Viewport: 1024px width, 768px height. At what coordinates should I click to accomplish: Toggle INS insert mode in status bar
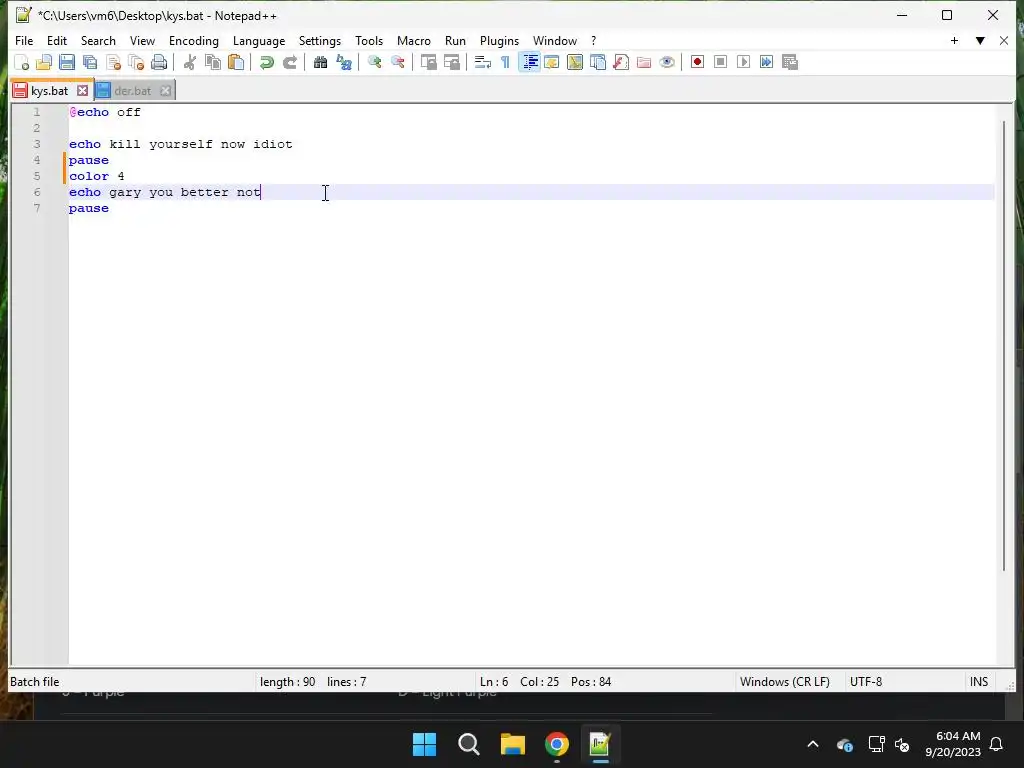coord(978,682)
